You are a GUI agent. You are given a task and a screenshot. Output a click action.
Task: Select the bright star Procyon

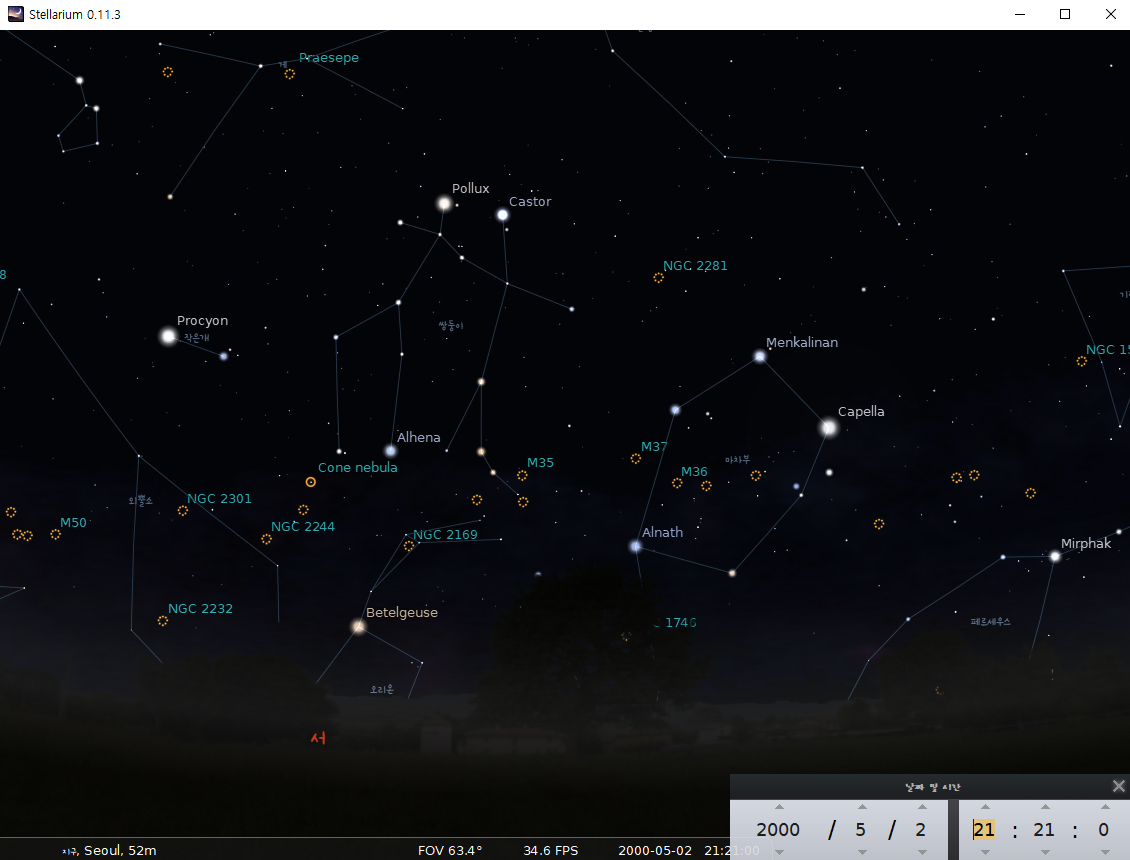tap(168, 336)
